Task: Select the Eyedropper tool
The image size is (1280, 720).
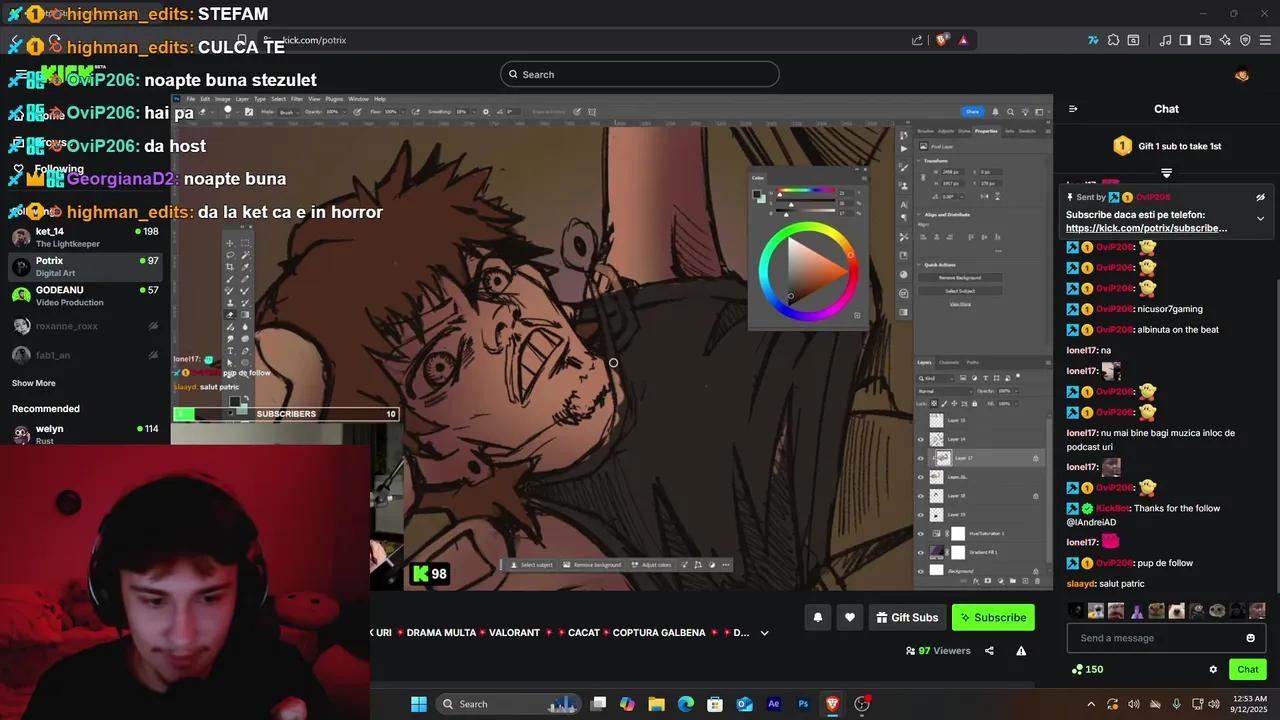Action: [245, 267]
